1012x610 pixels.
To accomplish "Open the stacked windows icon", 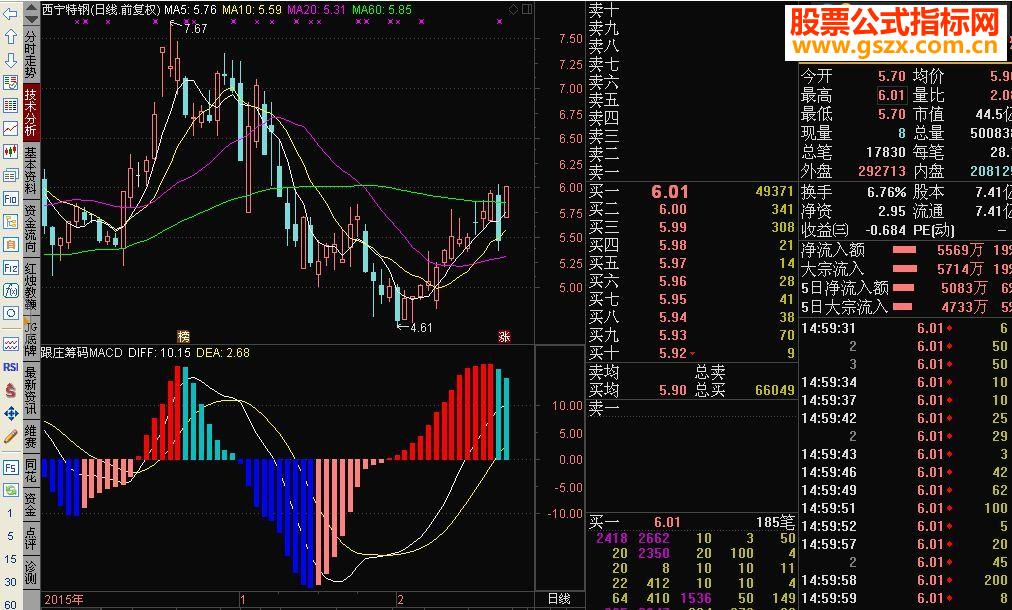I will (x=10, y=176).
